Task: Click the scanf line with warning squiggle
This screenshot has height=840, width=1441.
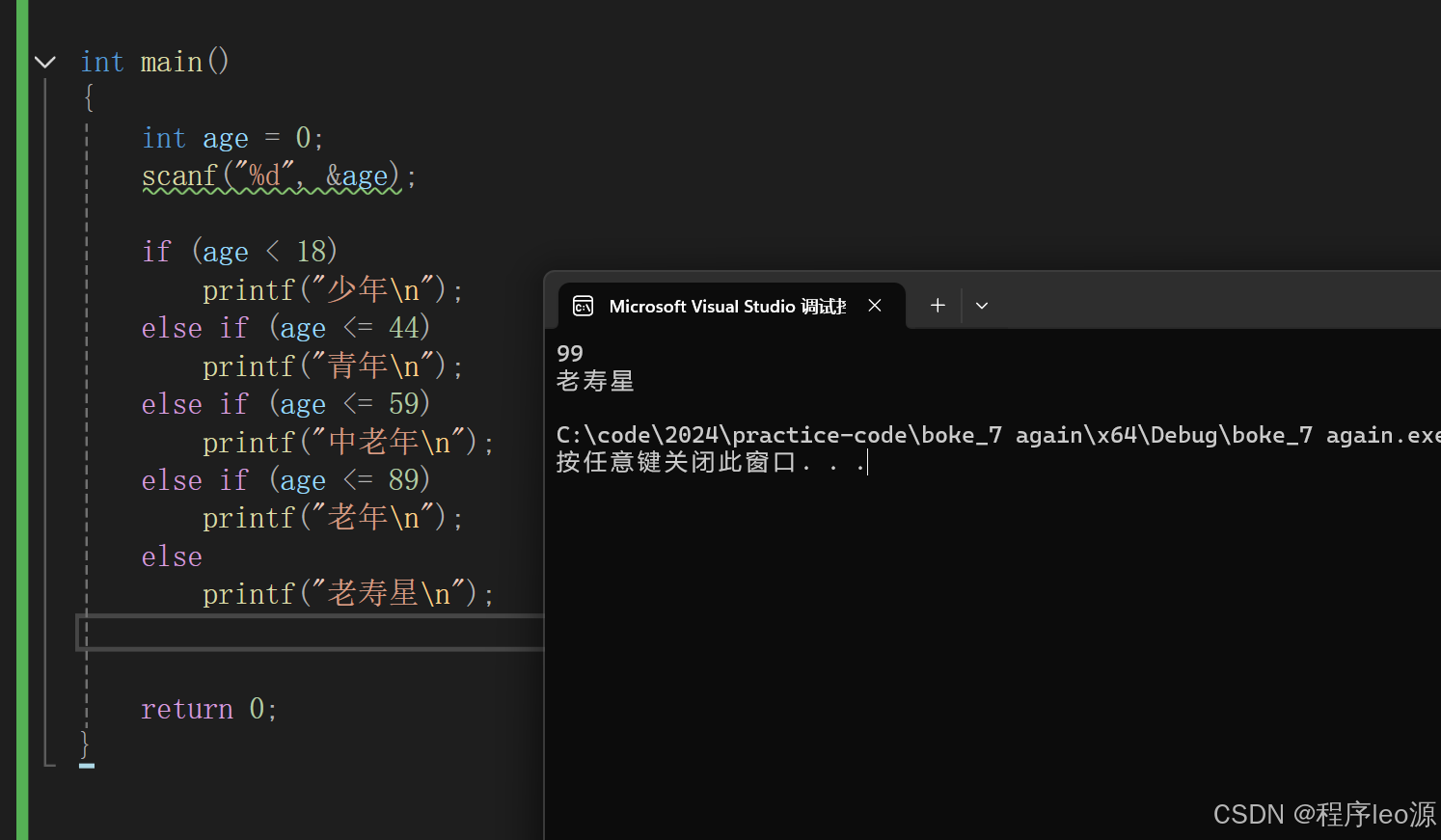Action: click(279, 176)
